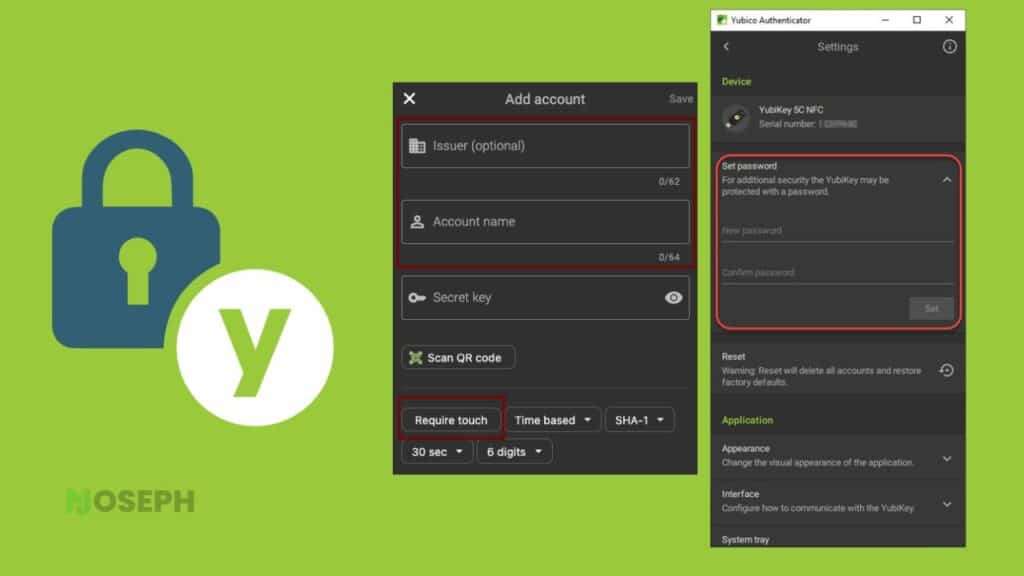The width and height of the screenshot is (1024, 576).
Task: Open the 30 sec period dropdown
Action: click(x=437, y=452)
